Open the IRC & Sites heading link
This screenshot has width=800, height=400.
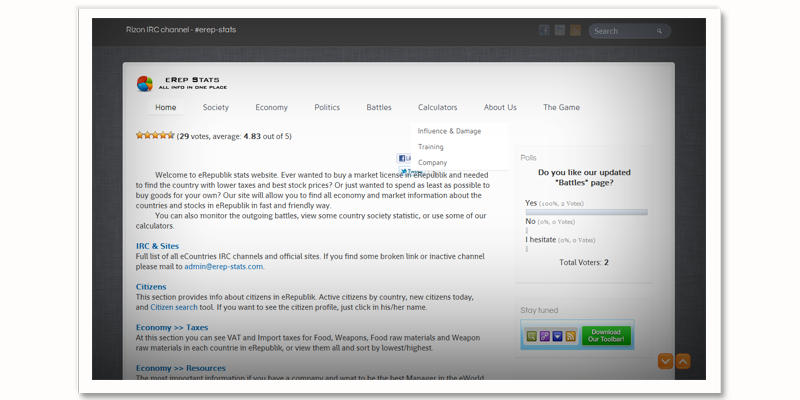(157, 246)
